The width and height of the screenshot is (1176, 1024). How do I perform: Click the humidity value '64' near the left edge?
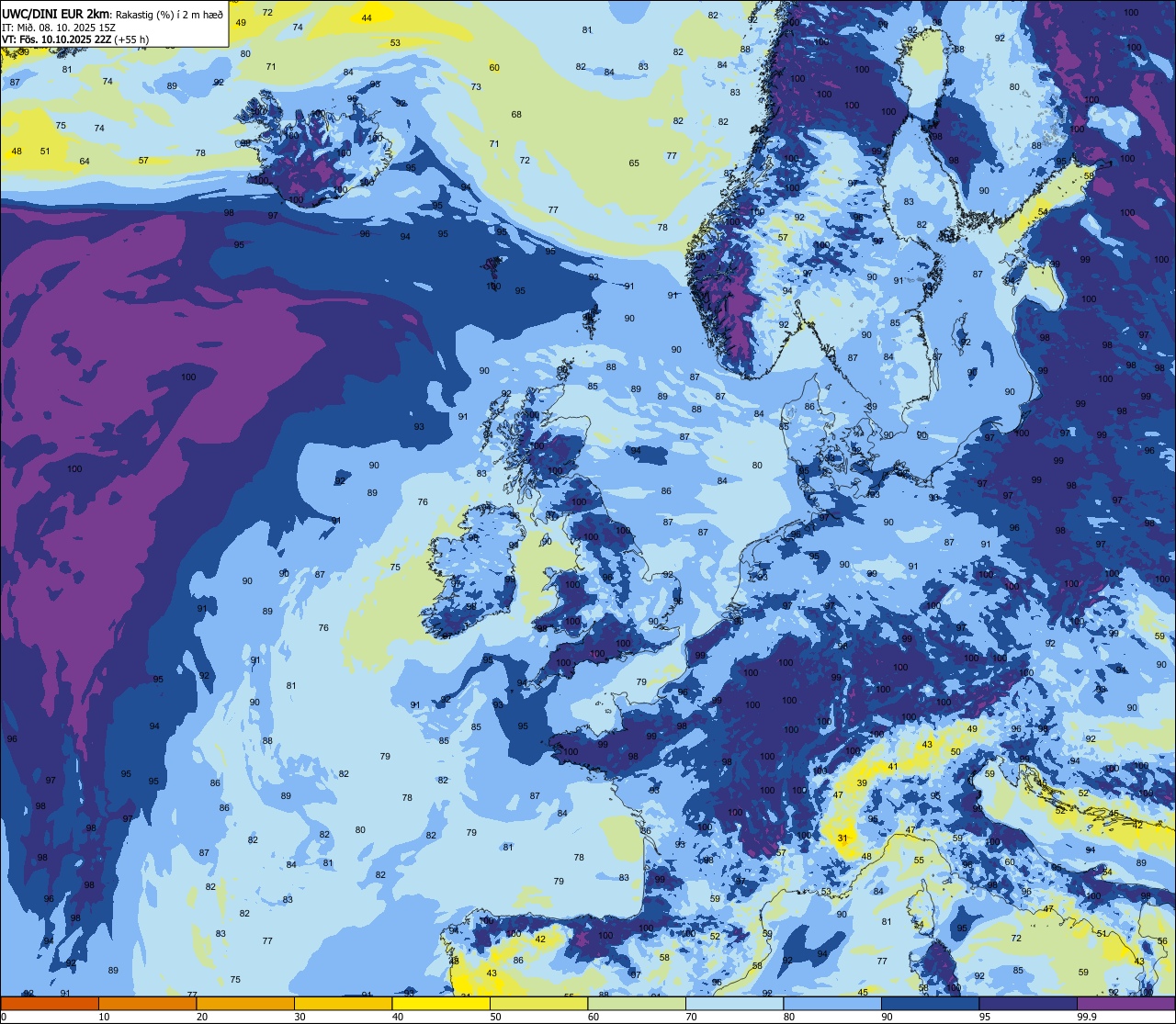click(x=85, y=161)
